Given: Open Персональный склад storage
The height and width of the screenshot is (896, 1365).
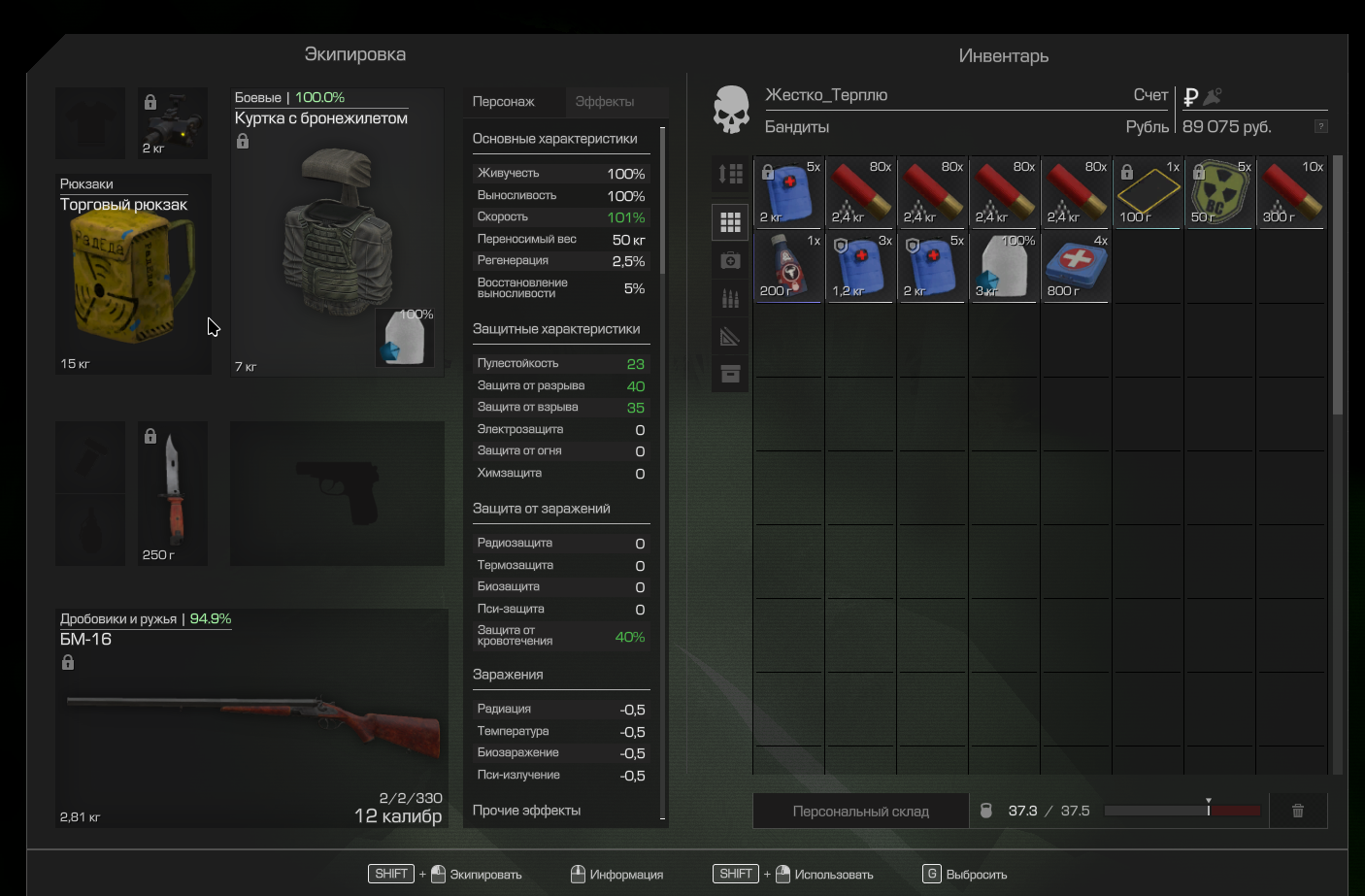Looking at the screenshot, I should [x=860, y=811].
